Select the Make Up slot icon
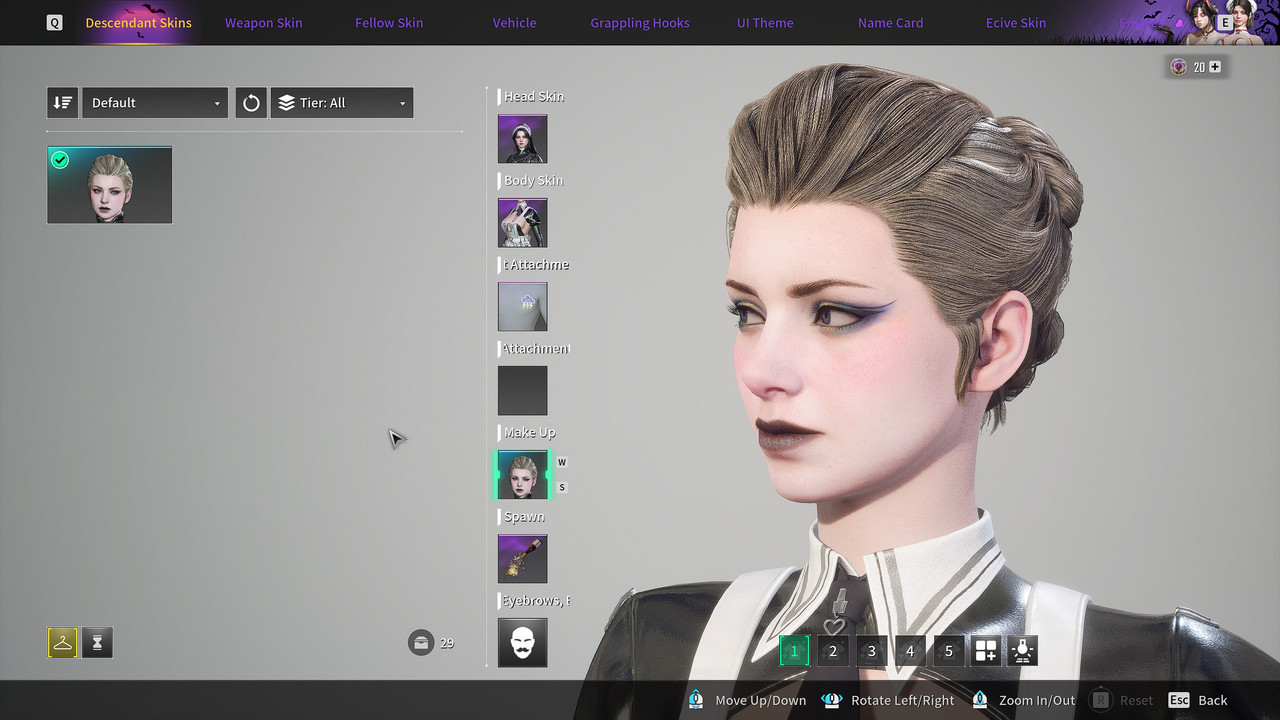This screenshot has width=1280, height=720. (522, 475)
